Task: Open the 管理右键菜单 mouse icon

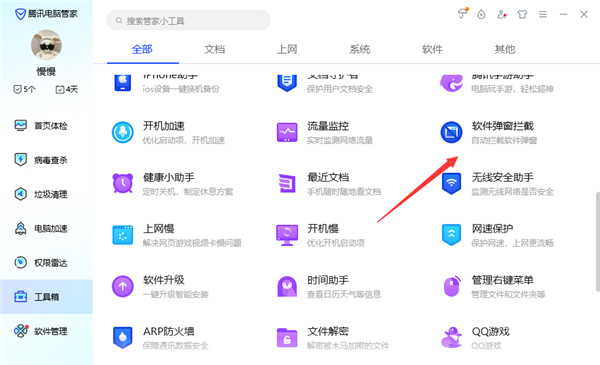Action: [x=452, y=286]
